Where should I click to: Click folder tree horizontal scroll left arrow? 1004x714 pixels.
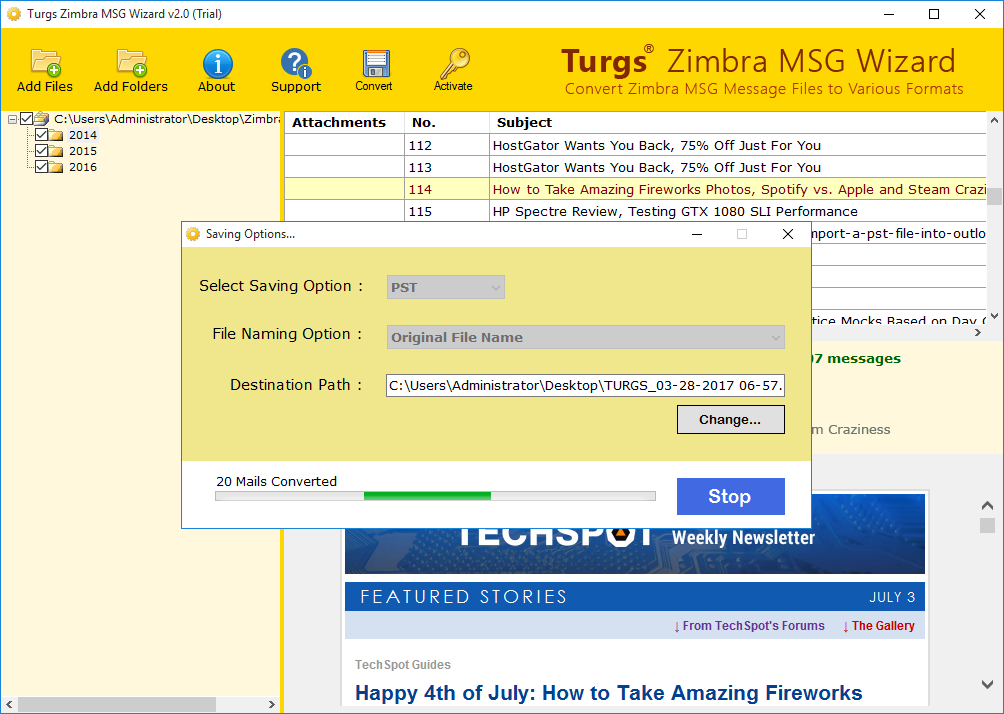(x=9, y=704)
